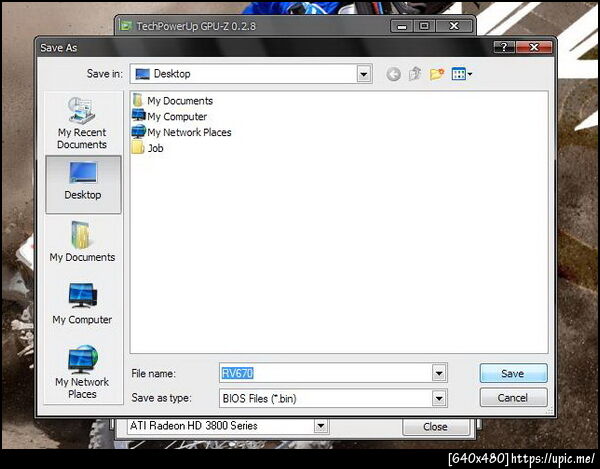Click the Save As help question button
600x469 pixels.
tap(504, 47)
